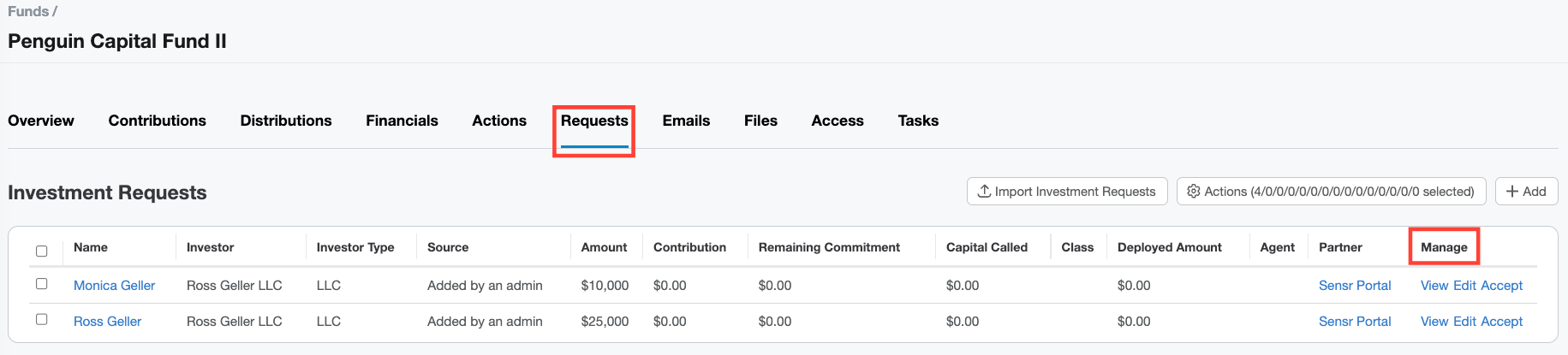
Task: Go to the Distributions tab
Action: pos(286,121)
